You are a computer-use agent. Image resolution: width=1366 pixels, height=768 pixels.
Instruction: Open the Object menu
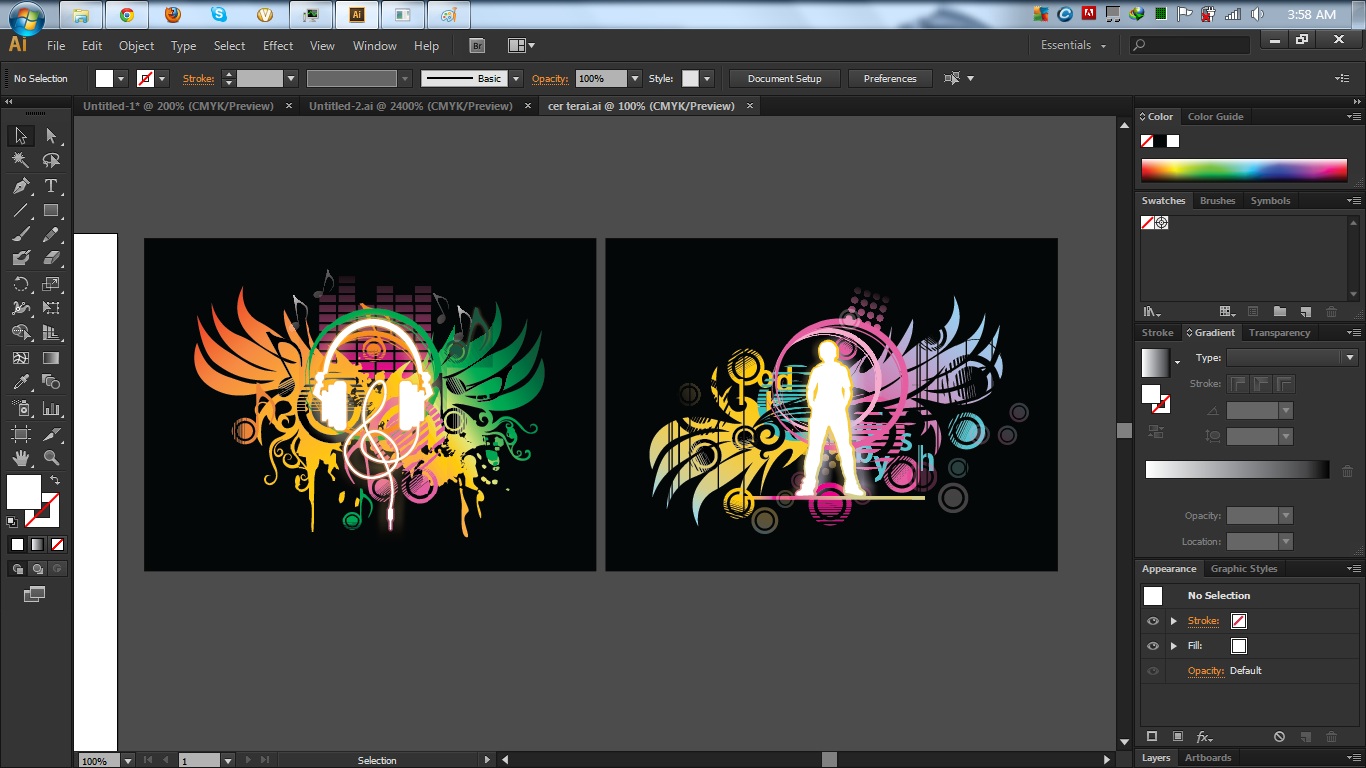point(137,45)
